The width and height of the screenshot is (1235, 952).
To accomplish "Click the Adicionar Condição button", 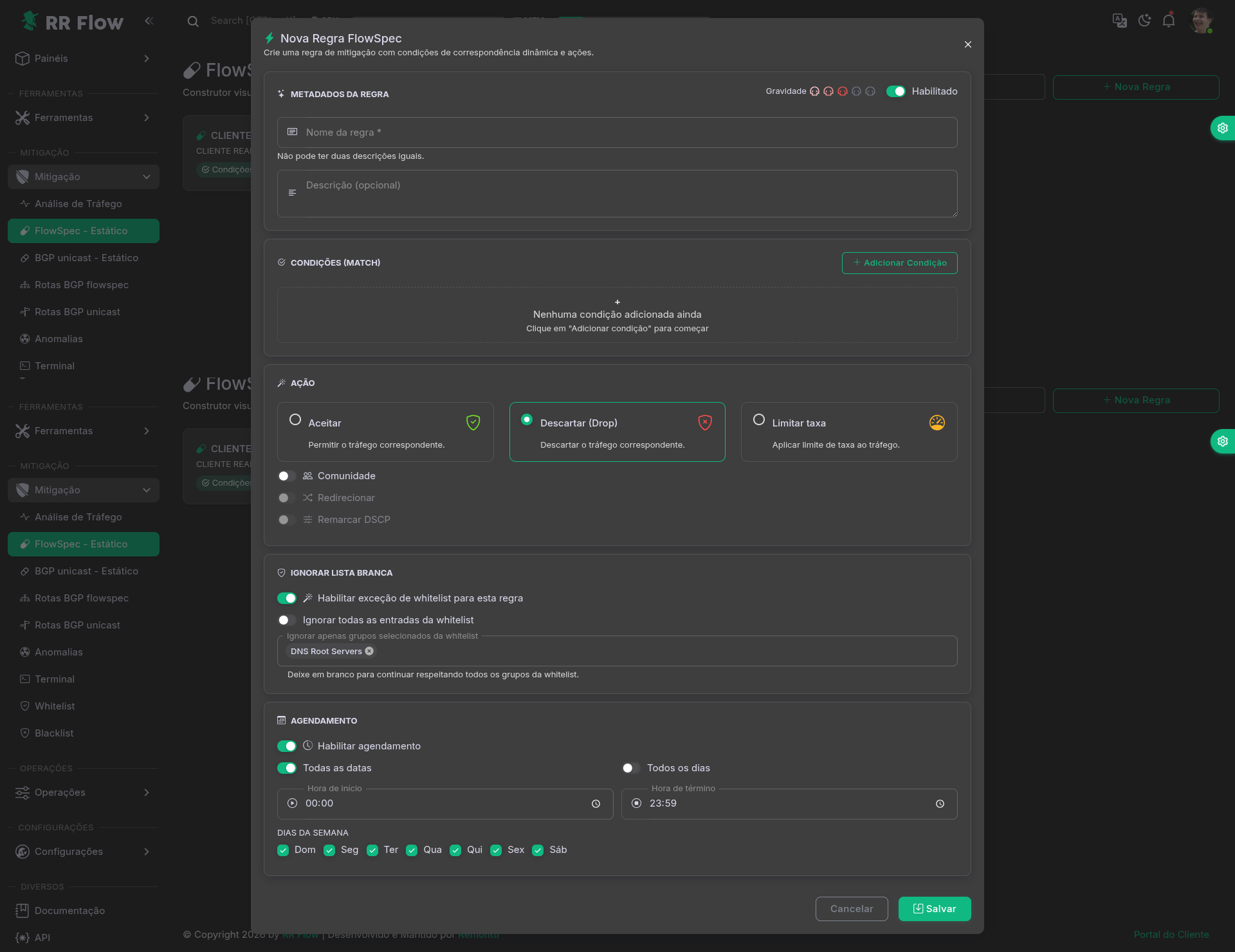I will point(899,263).
